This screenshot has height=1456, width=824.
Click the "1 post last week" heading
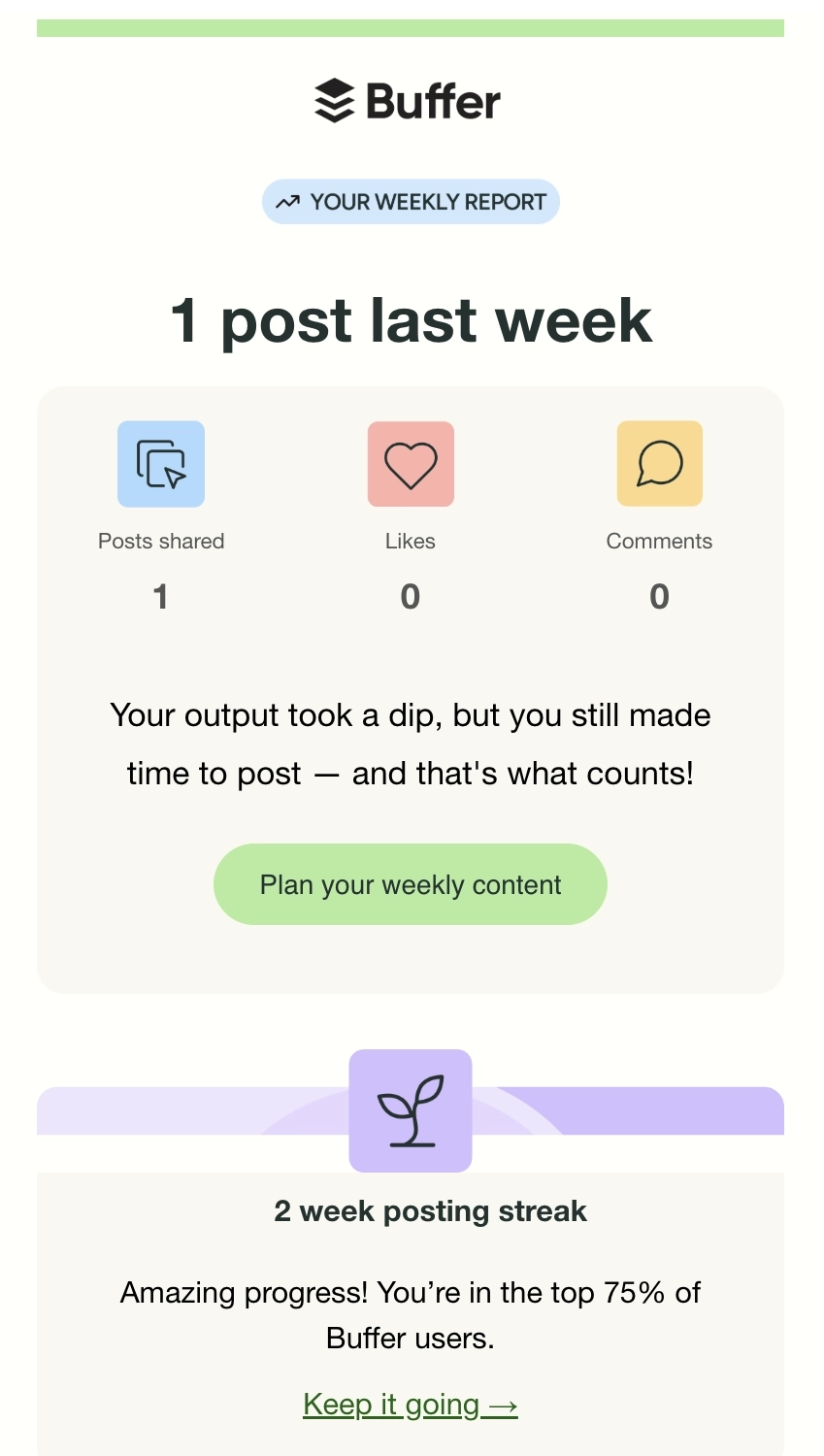coord(411,320)
